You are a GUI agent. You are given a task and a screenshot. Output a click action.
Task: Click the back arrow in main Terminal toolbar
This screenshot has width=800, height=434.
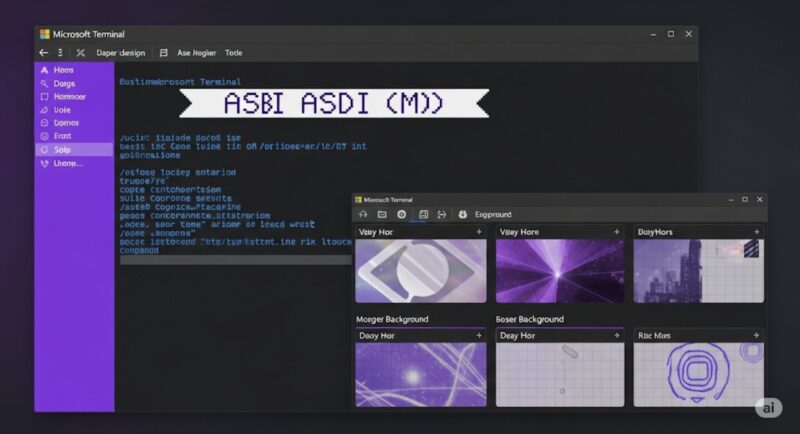[x=43, y=53]
